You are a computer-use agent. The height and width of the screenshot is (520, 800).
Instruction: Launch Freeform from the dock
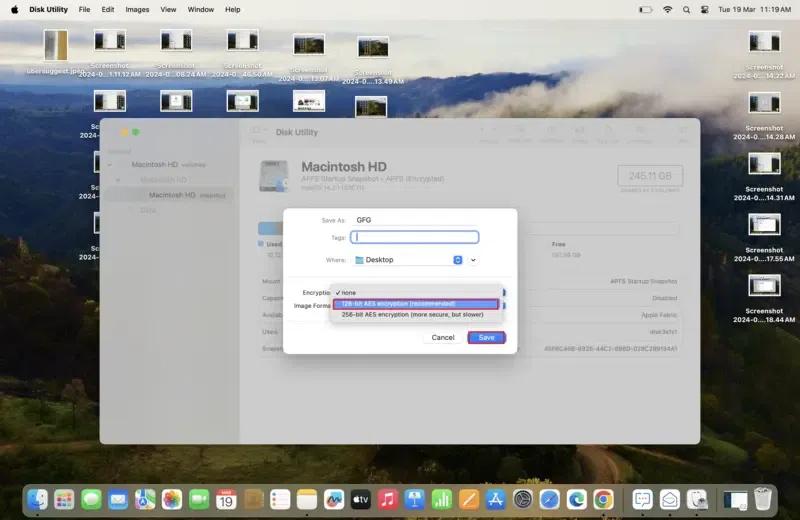point(334,500)
